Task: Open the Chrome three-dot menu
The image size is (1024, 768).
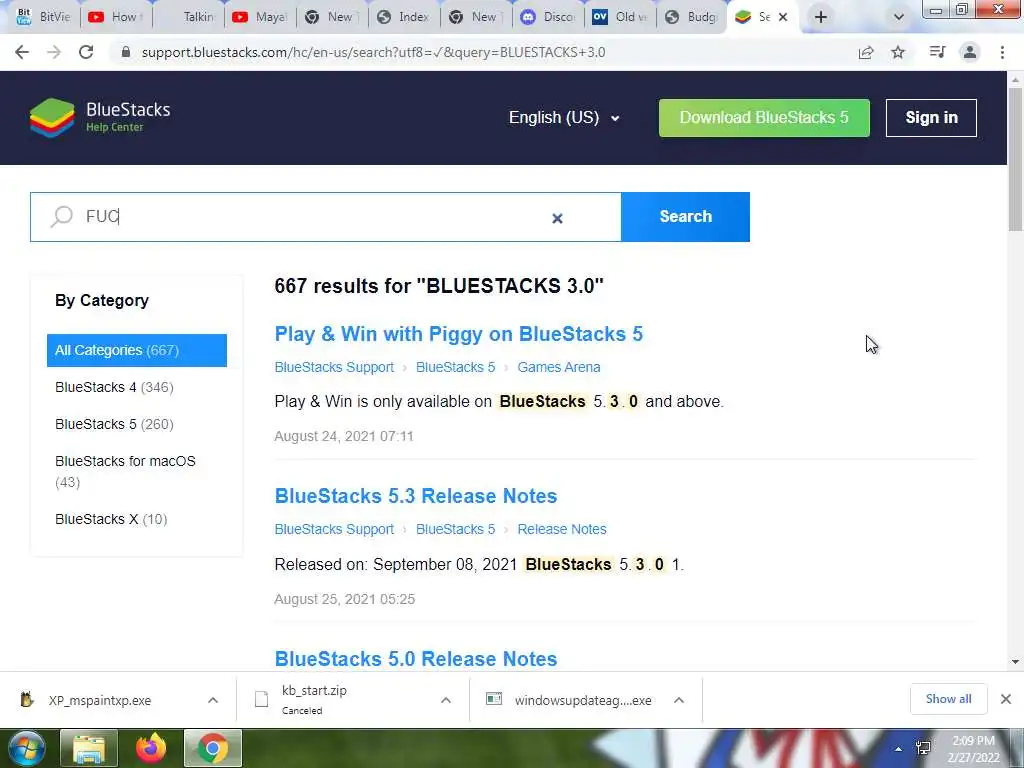Action: point(1002,52)
